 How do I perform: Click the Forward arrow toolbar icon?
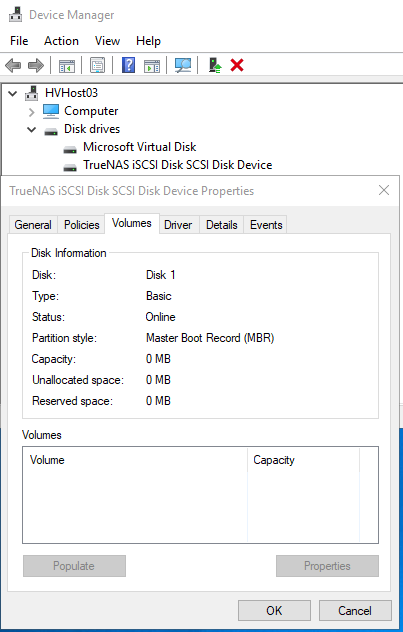(x=35, y=65)
